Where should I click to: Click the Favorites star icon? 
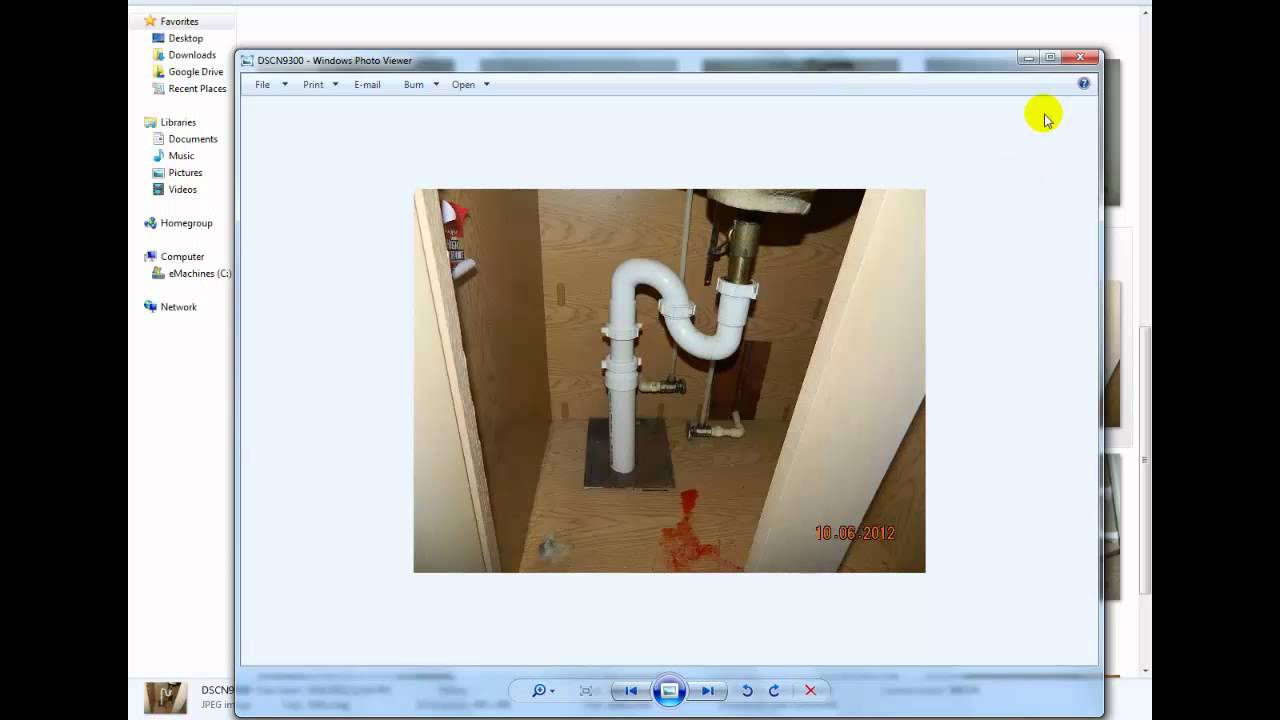150,21
